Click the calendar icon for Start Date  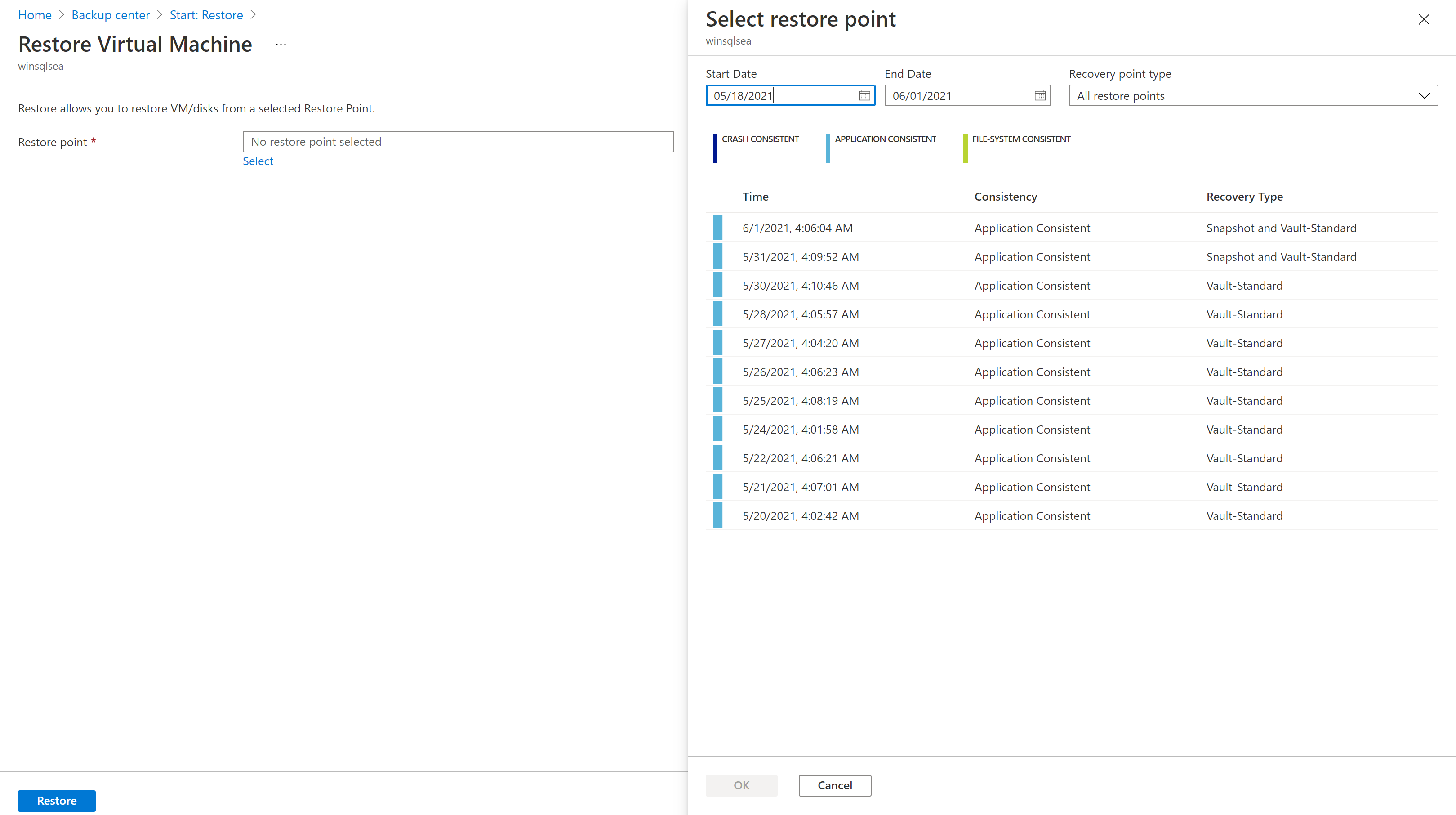(864, 95)
